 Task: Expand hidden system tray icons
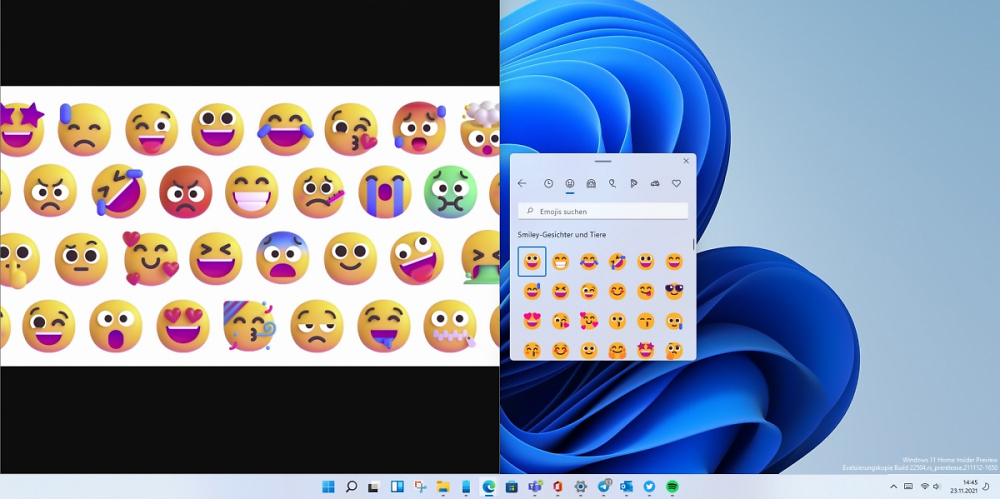pyautogui.click(x=893, y=486)
